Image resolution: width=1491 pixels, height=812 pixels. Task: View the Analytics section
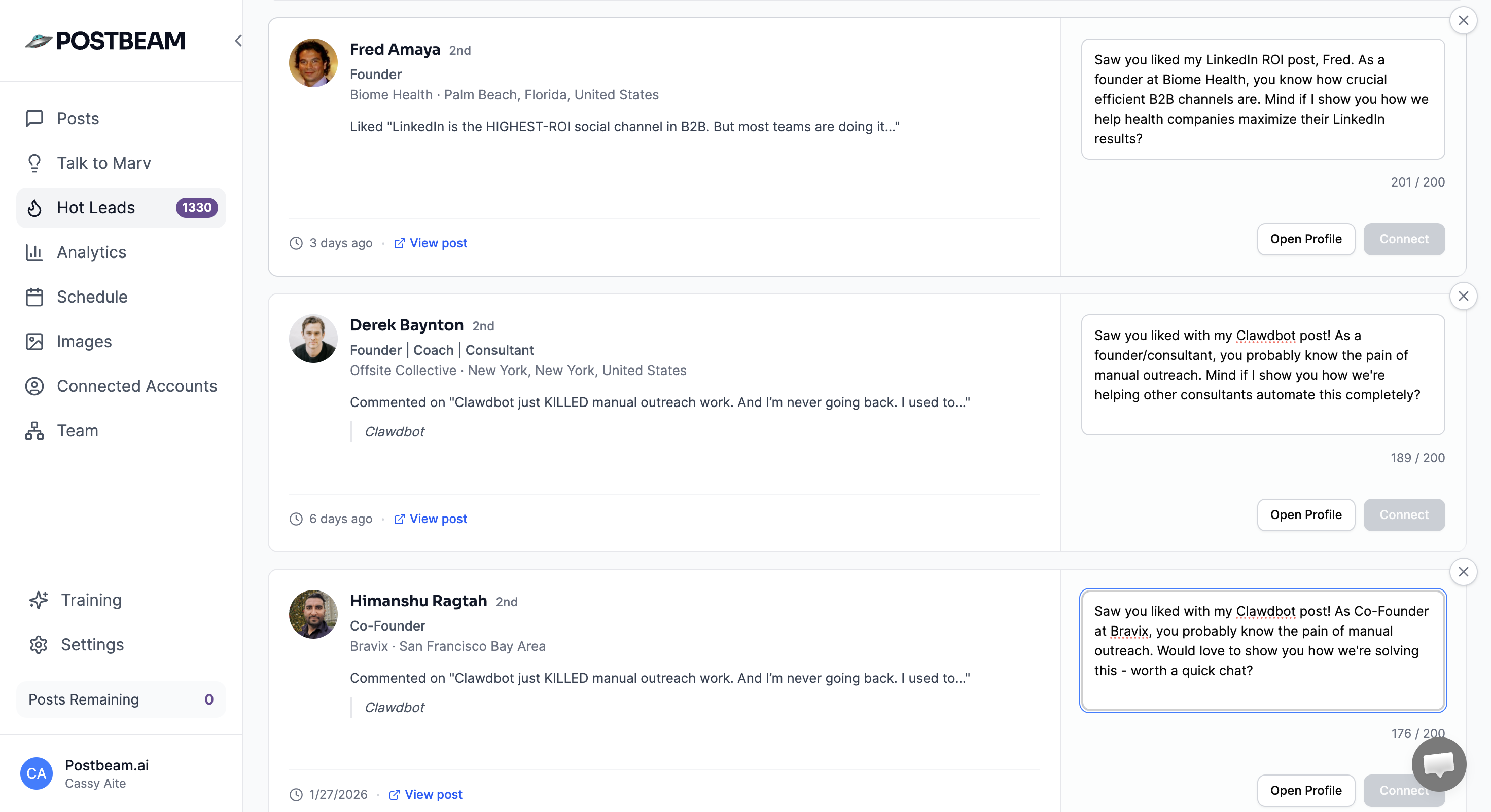[x=91, y=252]
